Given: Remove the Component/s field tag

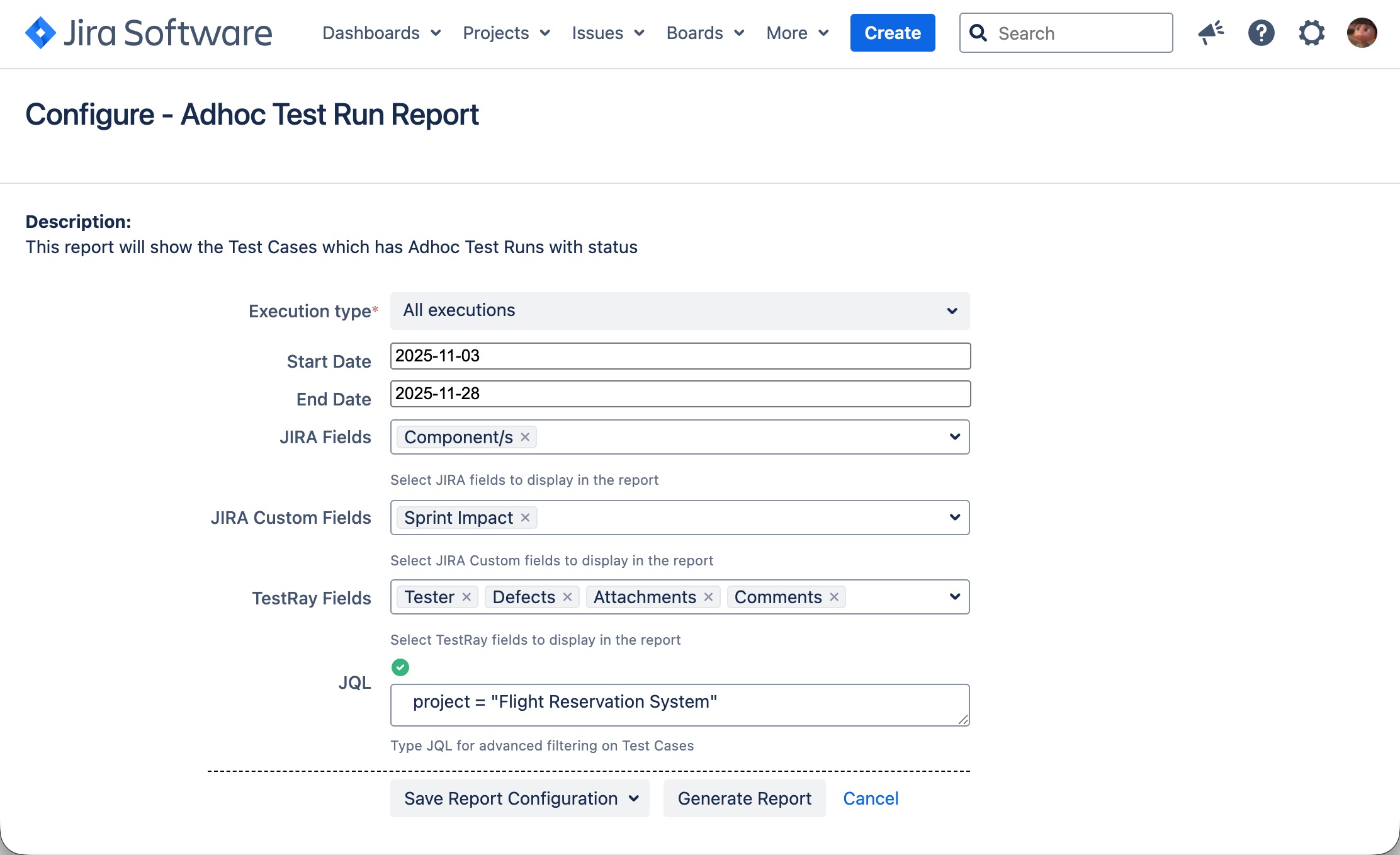Looking at the screenshot, I should (x=525, y=437).
